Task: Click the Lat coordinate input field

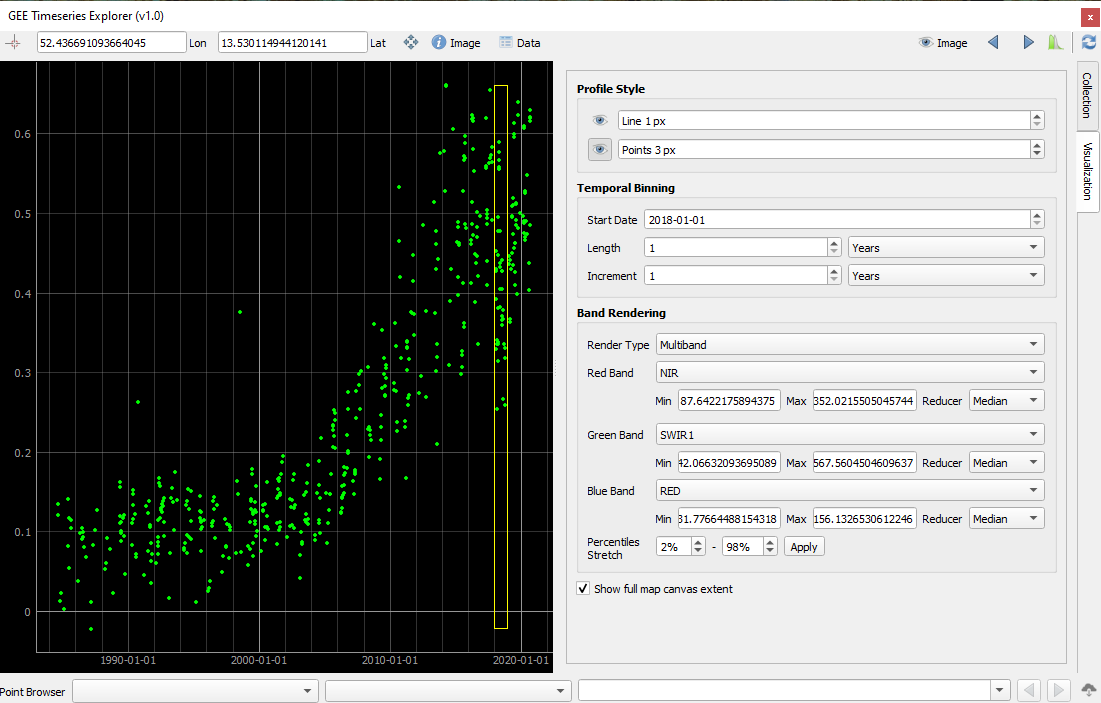Action: pyautogui.click(x=293, y=43)
